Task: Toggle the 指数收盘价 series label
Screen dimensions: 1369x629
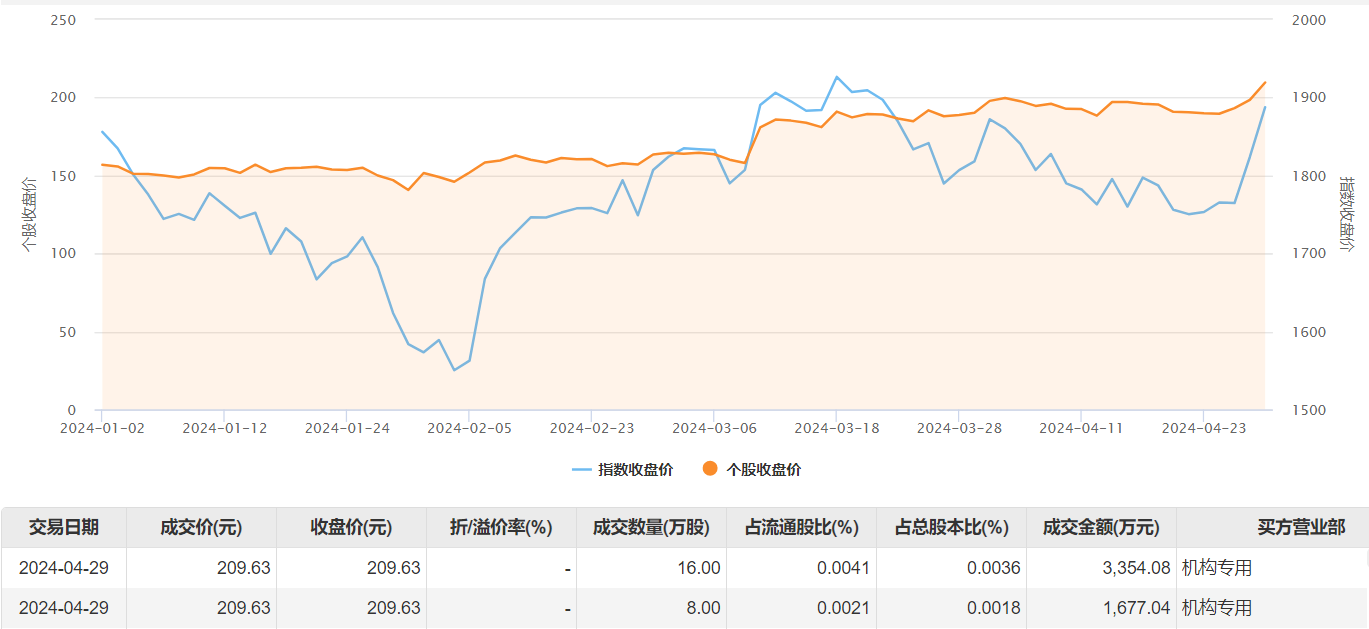Action: [635, 469]
